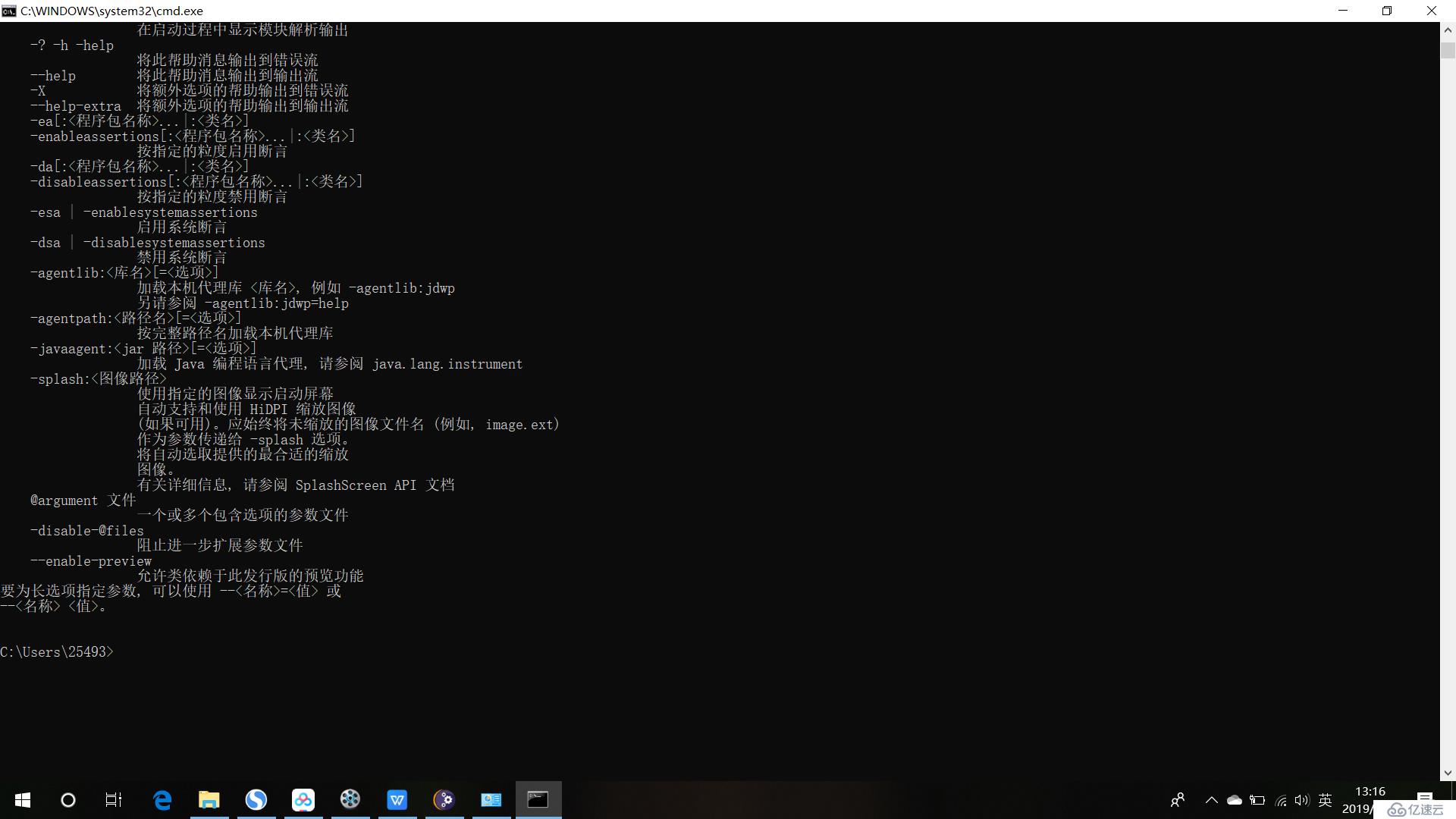This screenshot has height=819, width=1456.
Task: Switch to WPS Office on taskbar
Action: (x=397, y=800)
